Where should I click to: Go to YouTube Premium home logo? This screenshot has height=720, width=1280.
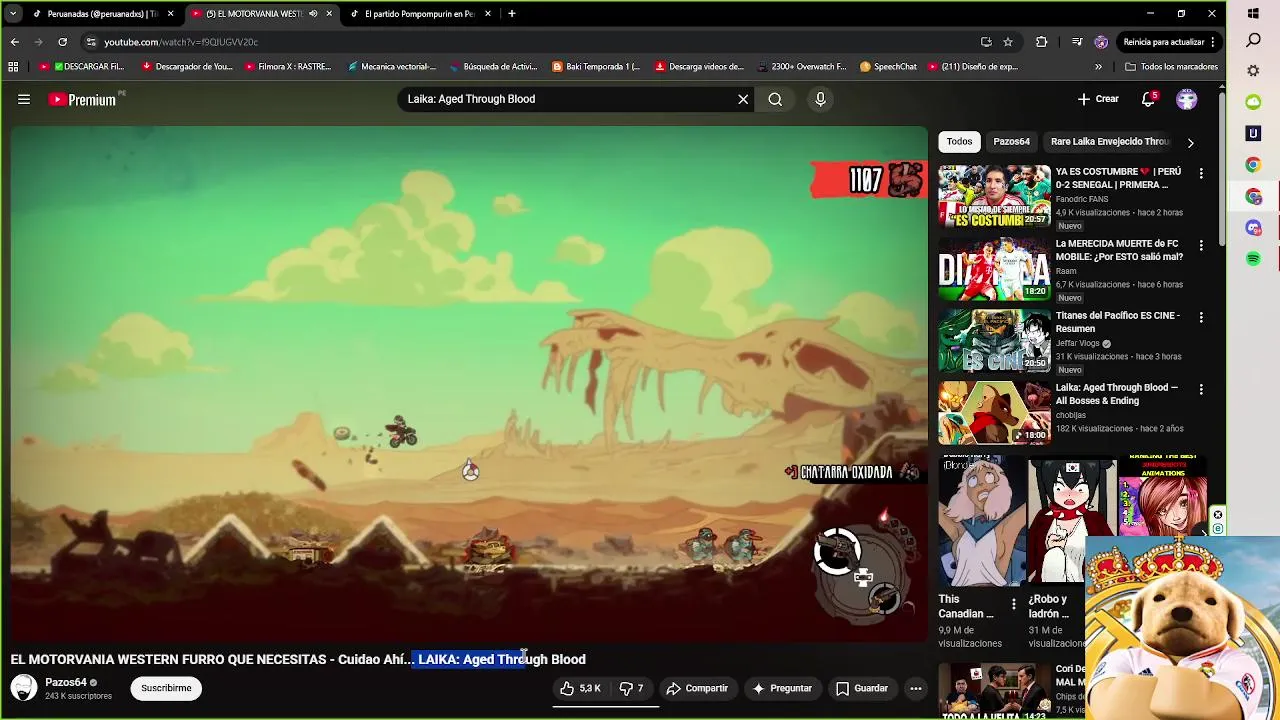[82, 99]
